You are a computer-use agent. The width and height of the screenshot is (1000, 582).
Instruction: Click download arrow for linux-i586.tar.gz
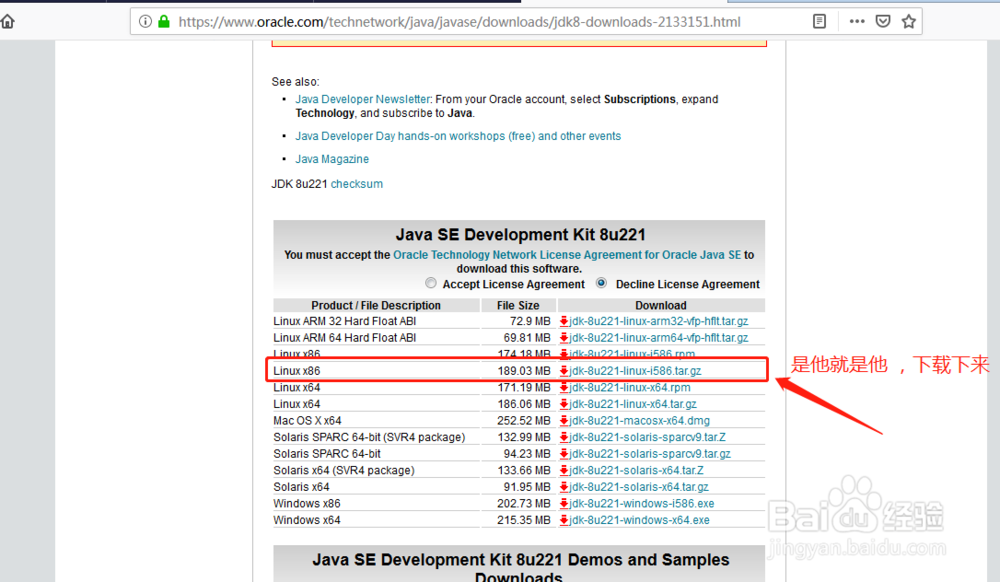(564, 371)
